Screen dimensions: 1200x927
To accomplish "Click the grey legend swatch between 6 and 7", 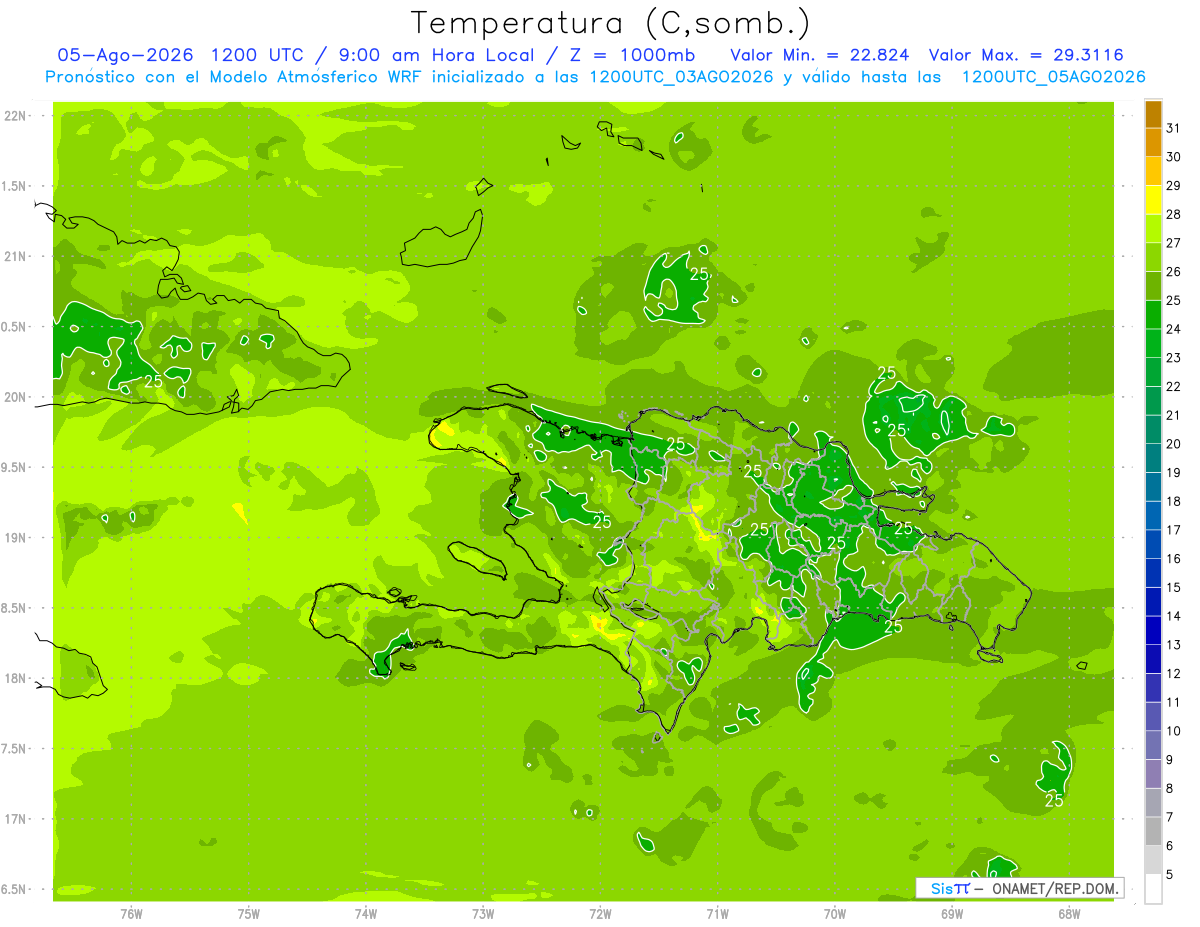I will (1153, 831).
